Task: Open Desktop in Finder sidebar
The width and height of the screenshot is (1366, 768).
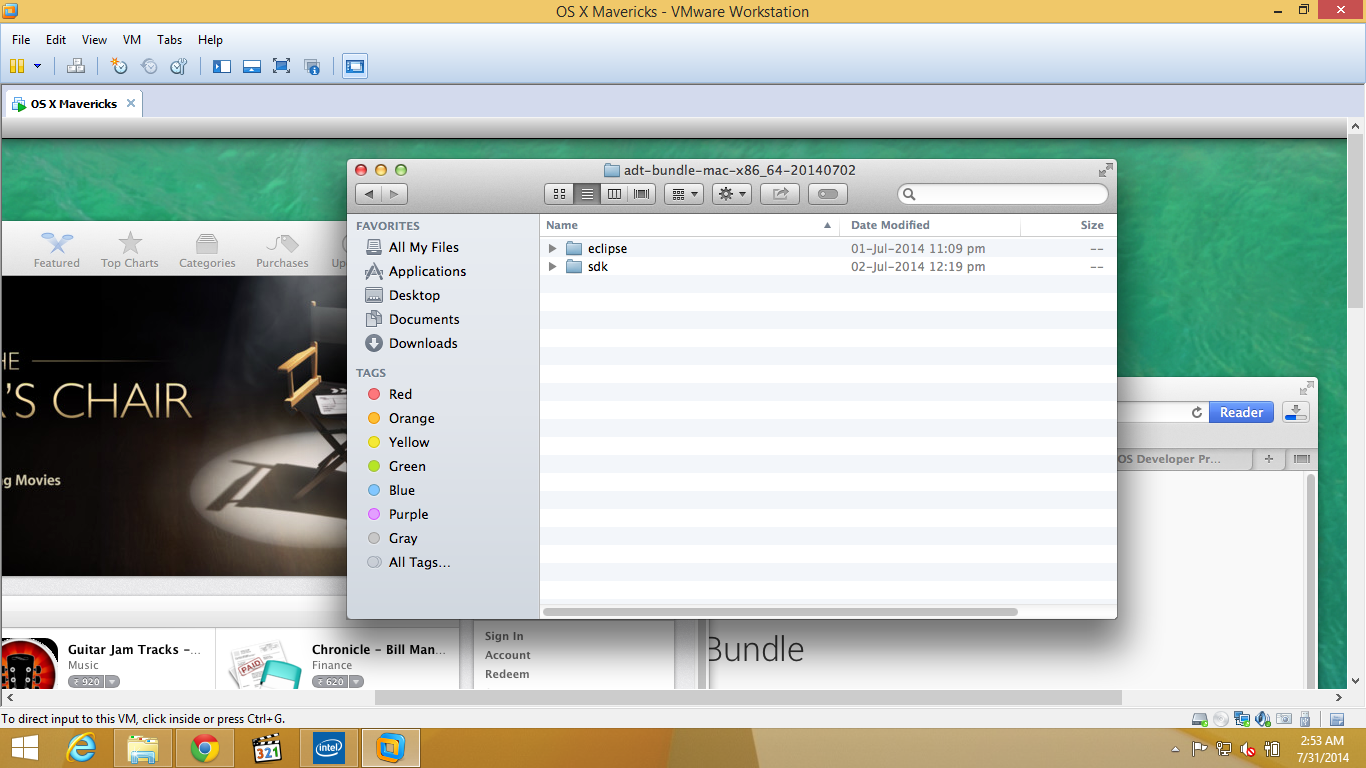Action: coord(414,295)
